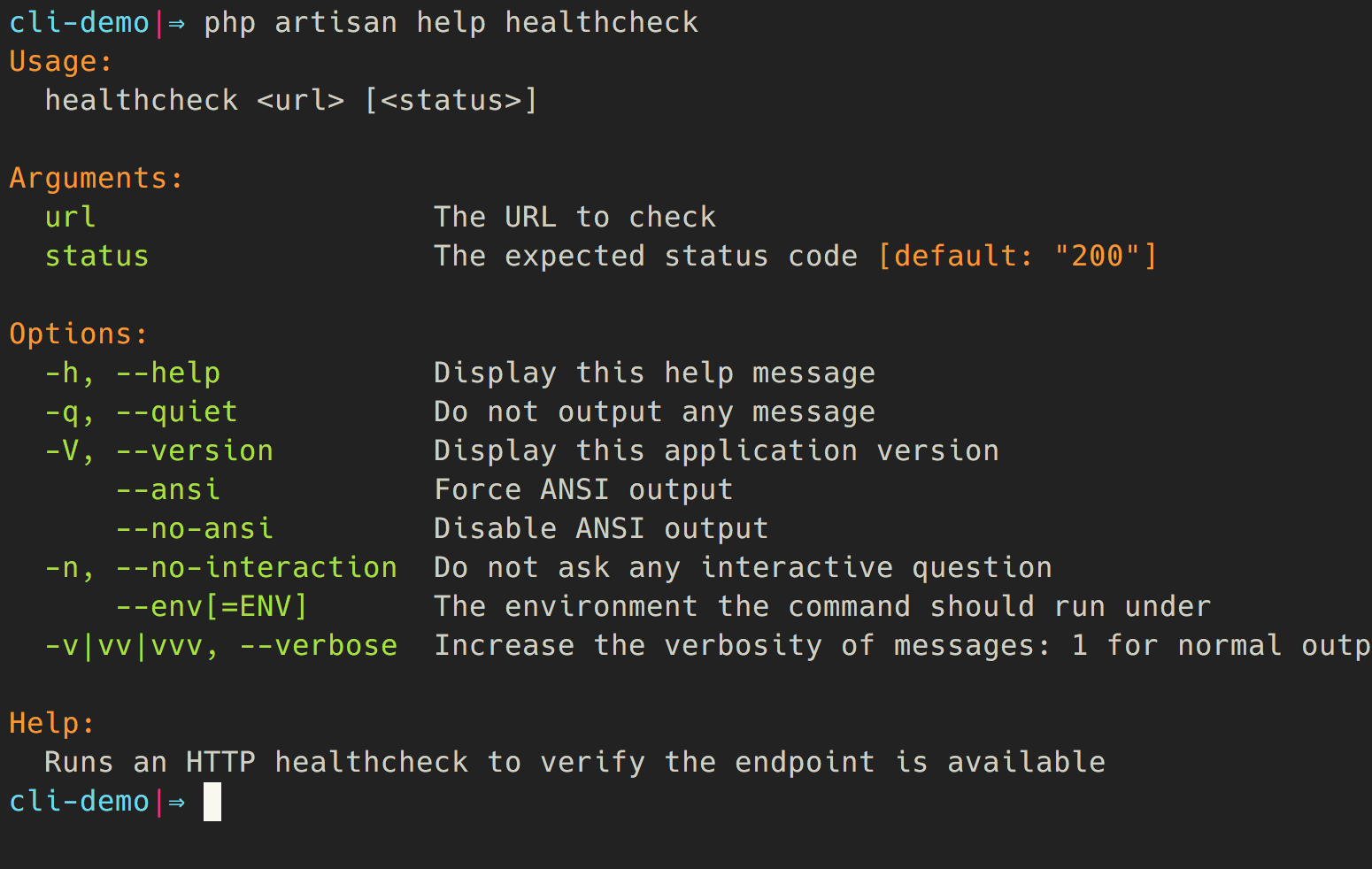Viewport: 1372px width, 869px height.
Task: Click the 'status' argument name
Action: [x=96, y=256]
